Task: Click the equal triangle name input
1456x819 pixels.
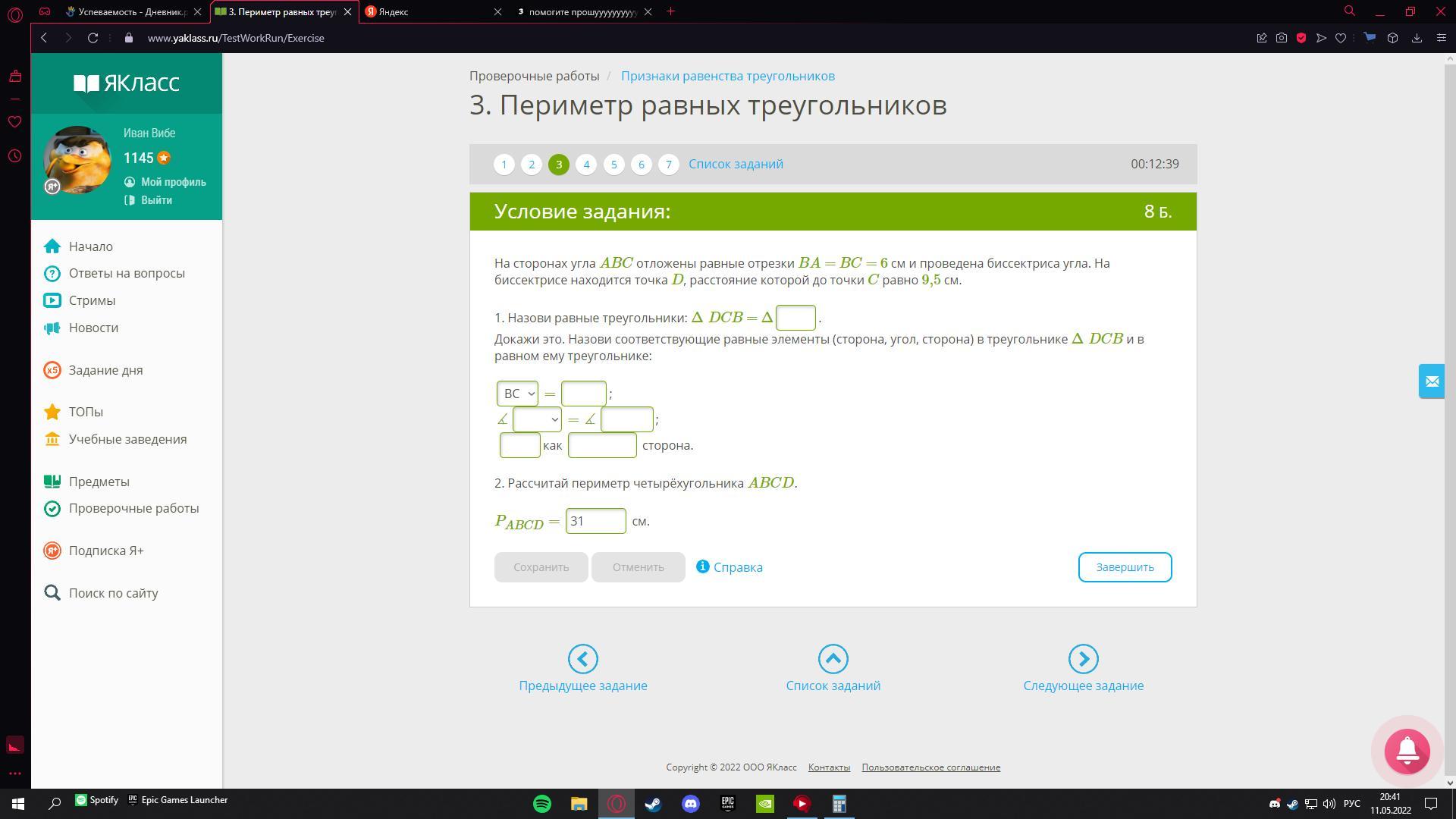Action: pos(795,318)
